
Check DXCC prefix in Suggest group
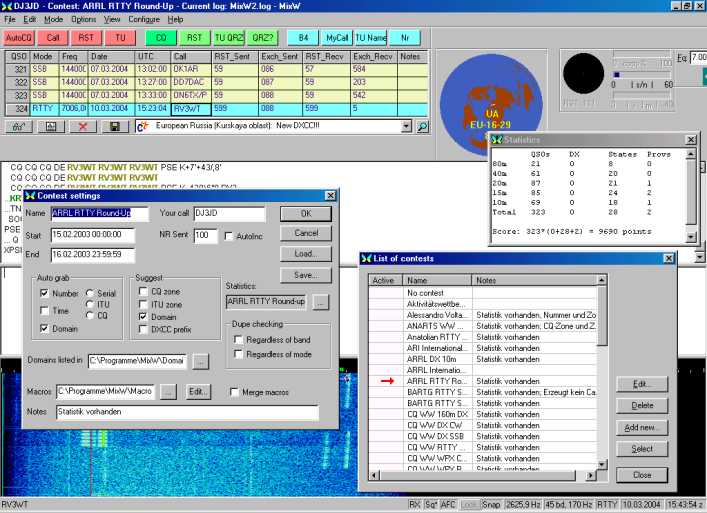143,330
